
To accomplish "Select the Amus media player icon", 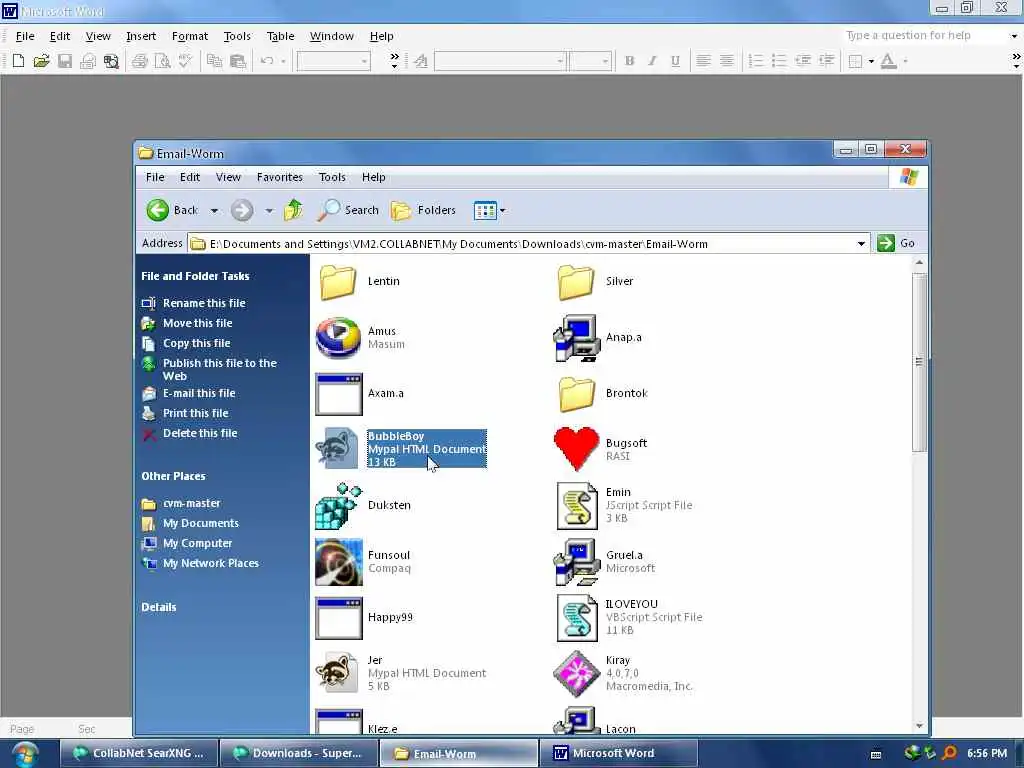I will [338, 338].
